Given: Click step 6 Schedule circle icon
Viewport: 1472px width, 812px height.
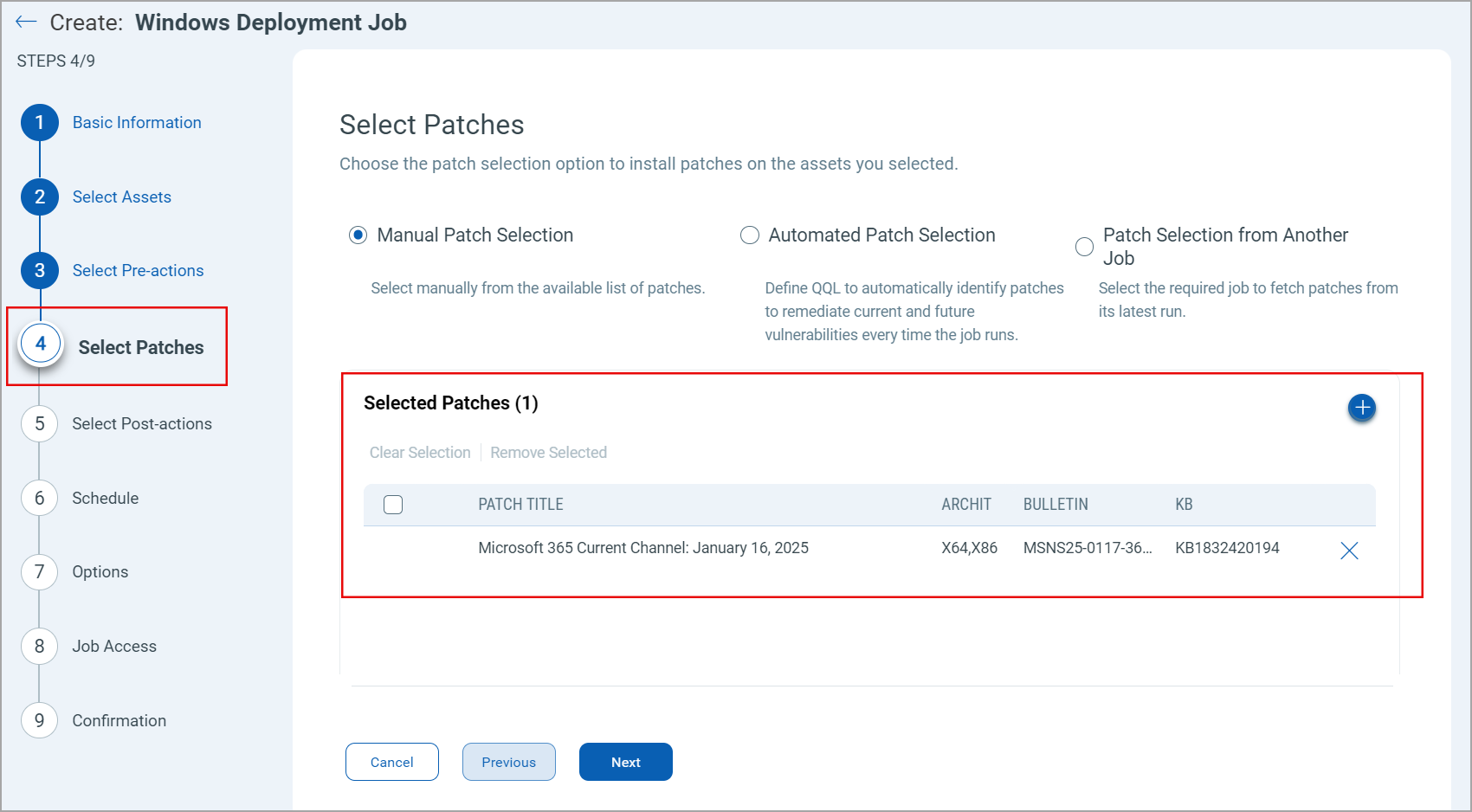Looking at the screenshot, I should [39, 498].
